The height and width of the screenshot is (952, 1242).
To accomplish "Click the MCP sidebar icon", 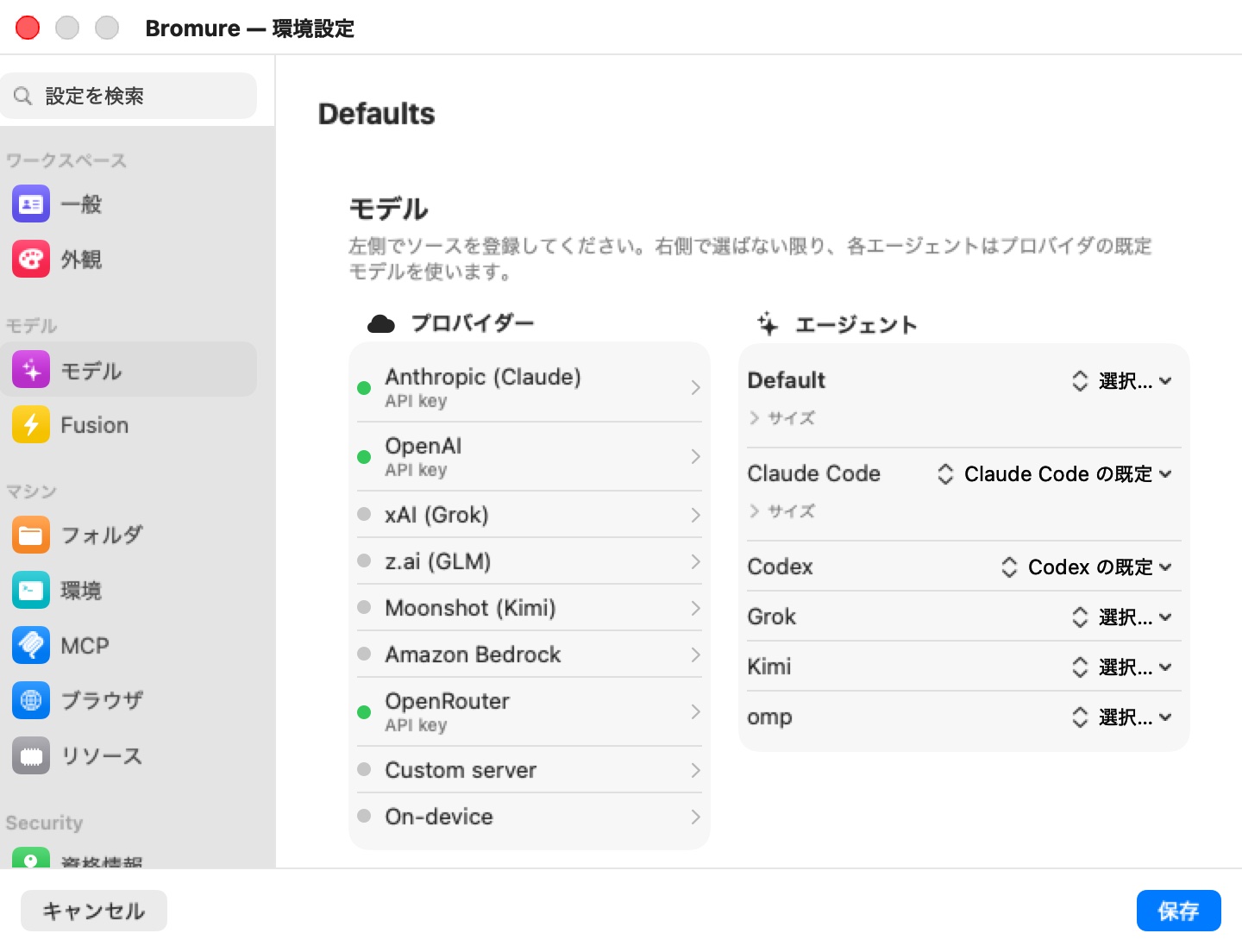I will [x=31, y=645].
